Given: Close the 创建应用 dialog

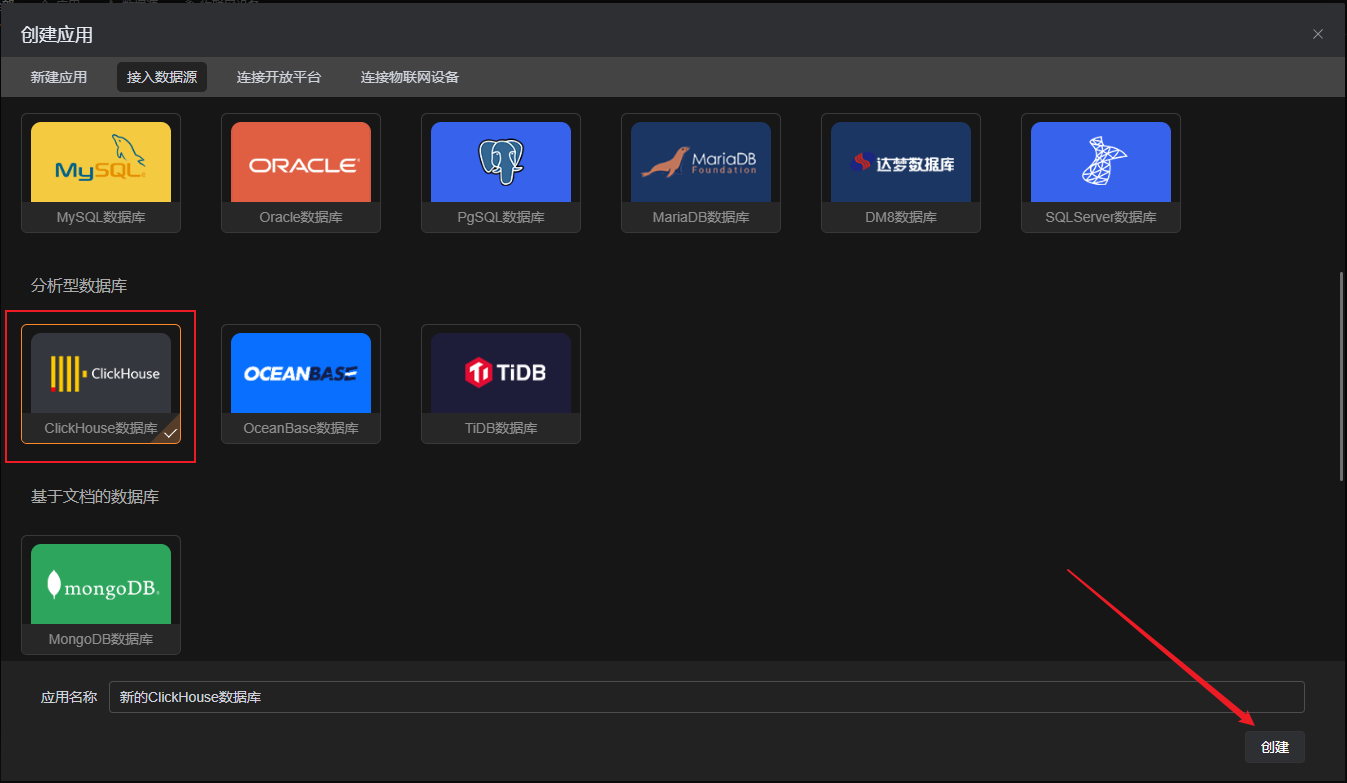Looking at the screenshot, I should (1318, 34).
